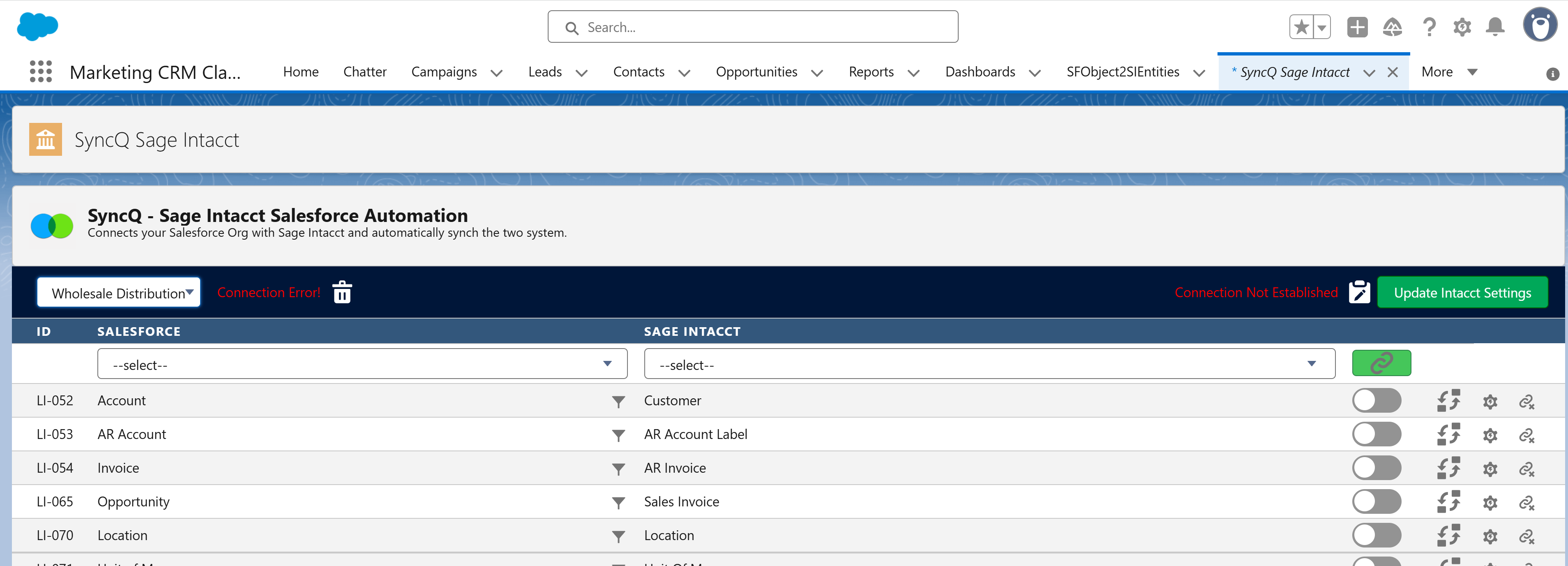The image size is (1568, 566).
Task: Click the sync icon in AR Account row
Action: click(x=1448, y=434)
